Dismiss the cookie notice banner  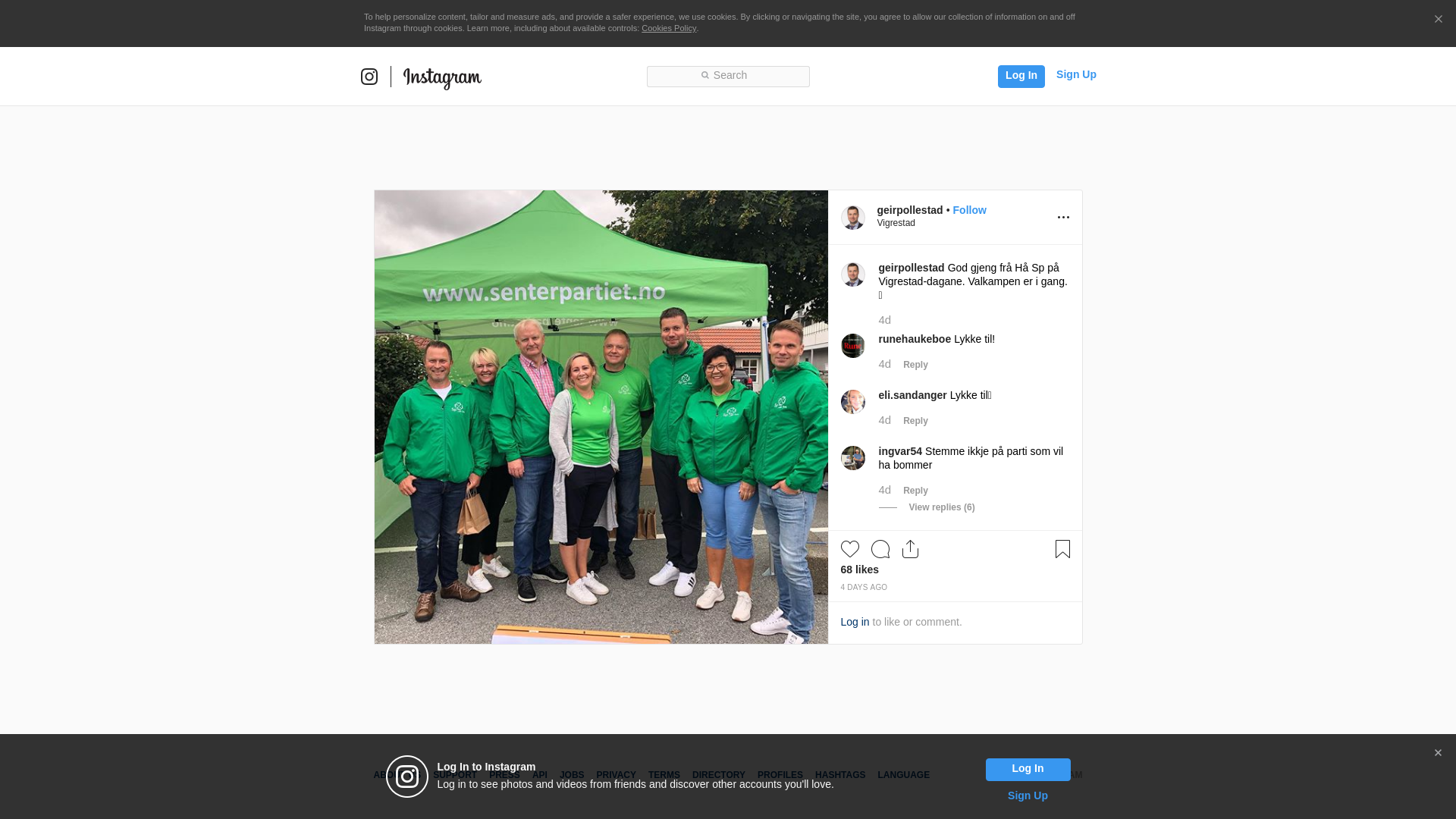tap(1438, 20)
